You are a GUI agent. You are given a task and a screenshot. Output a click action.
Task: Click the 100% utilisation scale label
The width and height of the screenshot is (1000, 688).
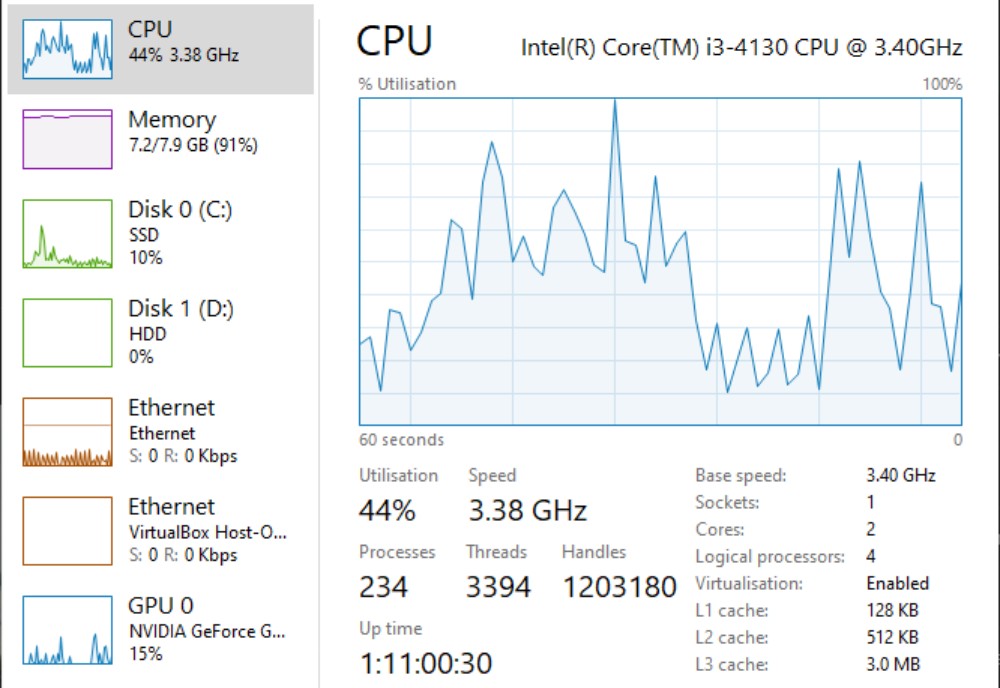[x=939, y=83]
